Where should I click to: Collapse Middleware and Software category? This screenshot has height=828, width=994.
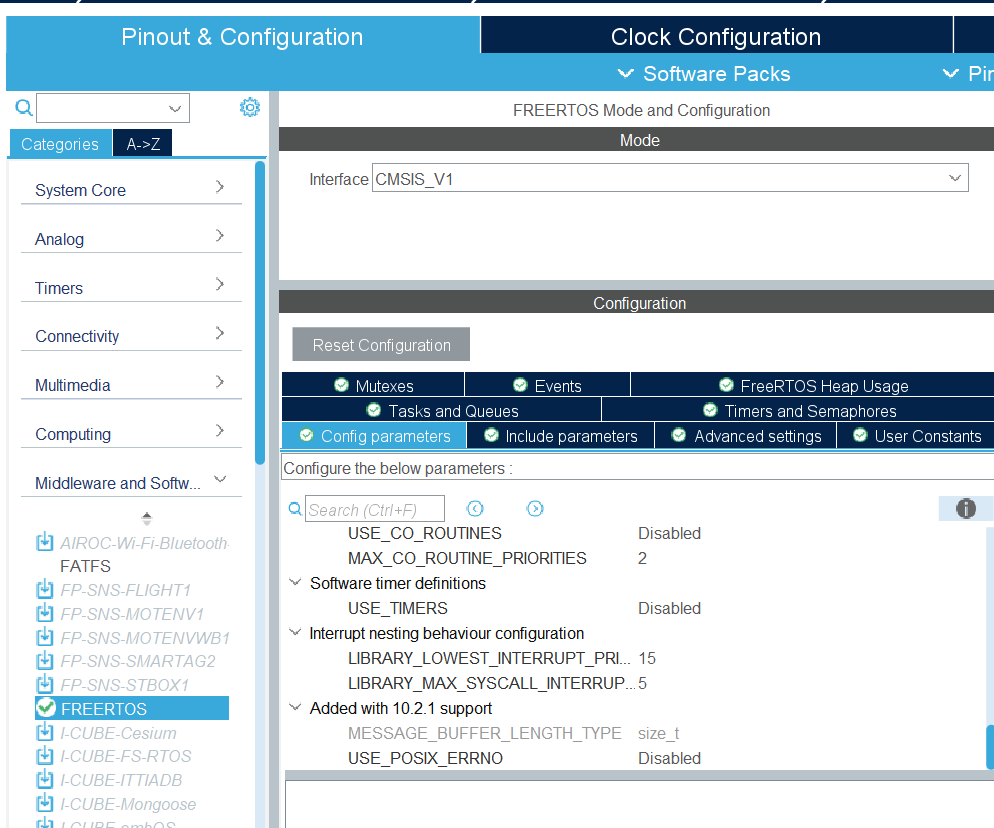(x=220, y=479)
